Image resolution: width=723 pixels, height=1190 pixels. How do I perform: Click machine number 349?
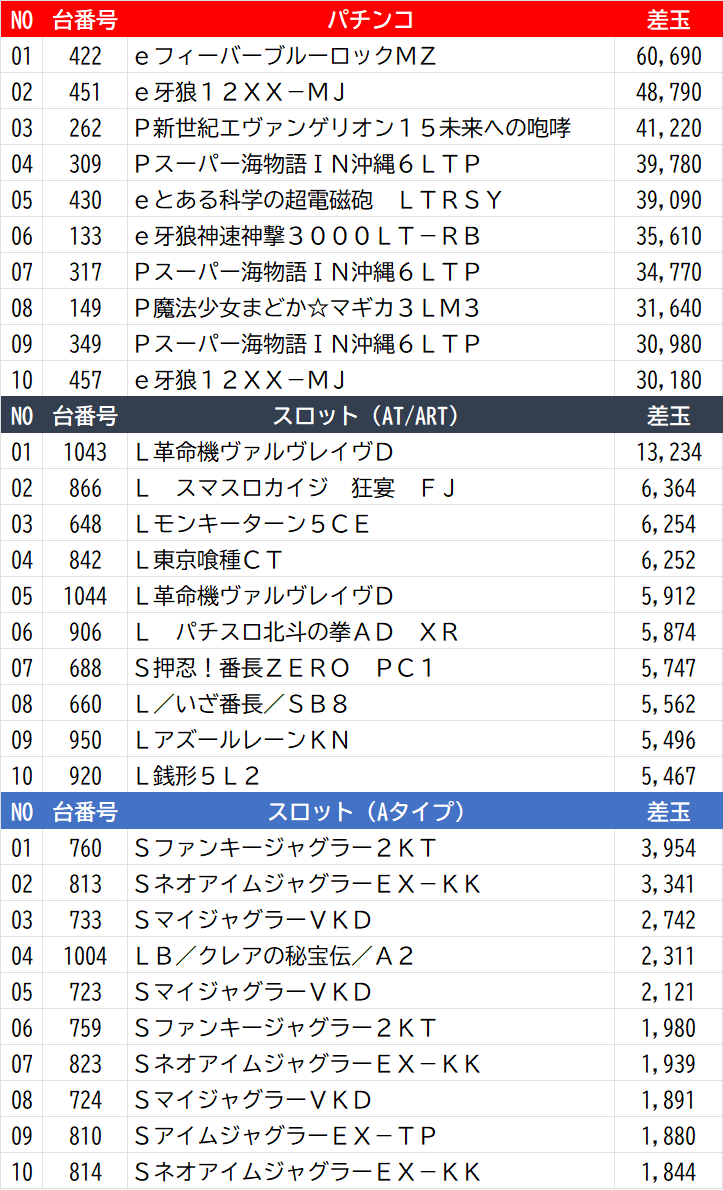pos(85,344)
